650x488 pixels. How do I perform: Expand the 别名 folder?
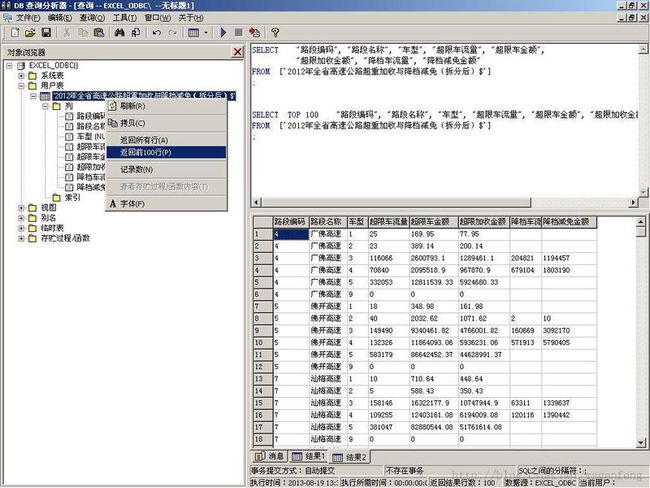coord(21,218)
